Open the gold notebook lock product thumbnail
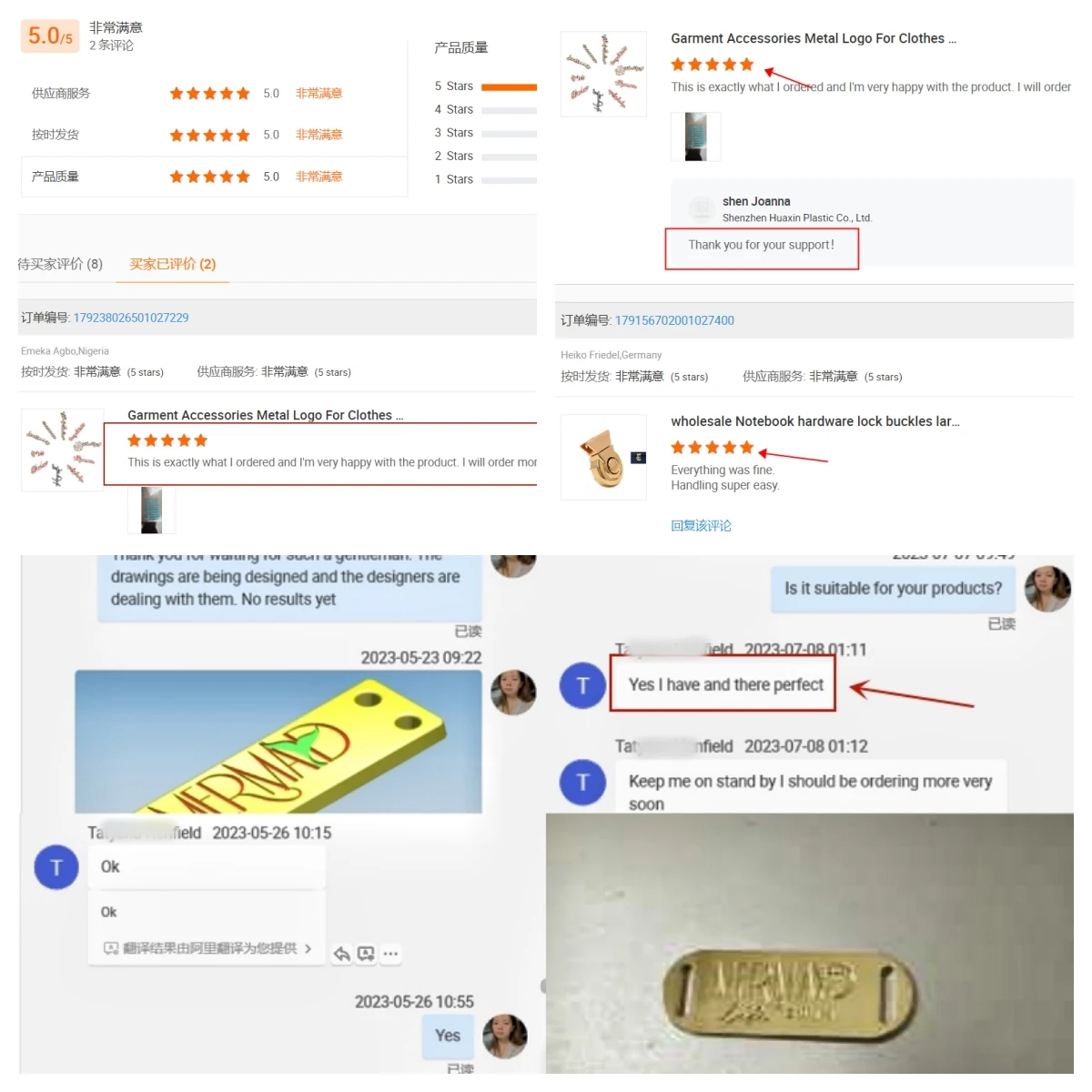The width and height of the screenshot is (1092, 1092). (x=603, y=457)
